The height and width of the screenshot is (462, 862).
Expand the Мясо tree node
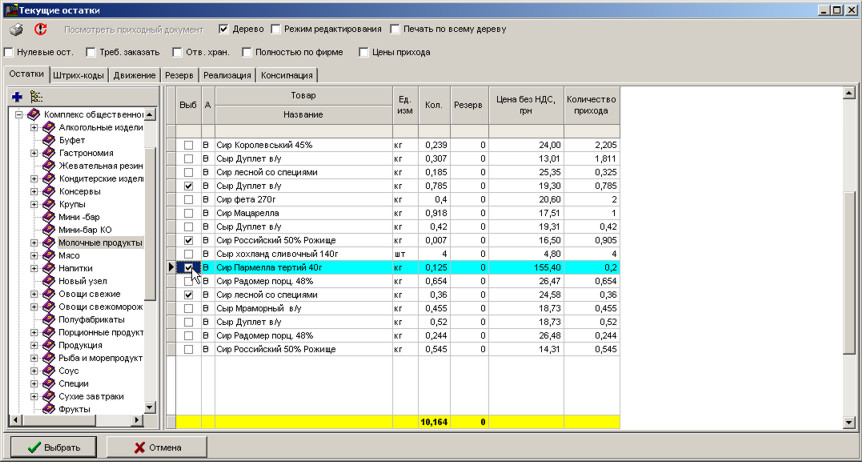click(34, 255)
